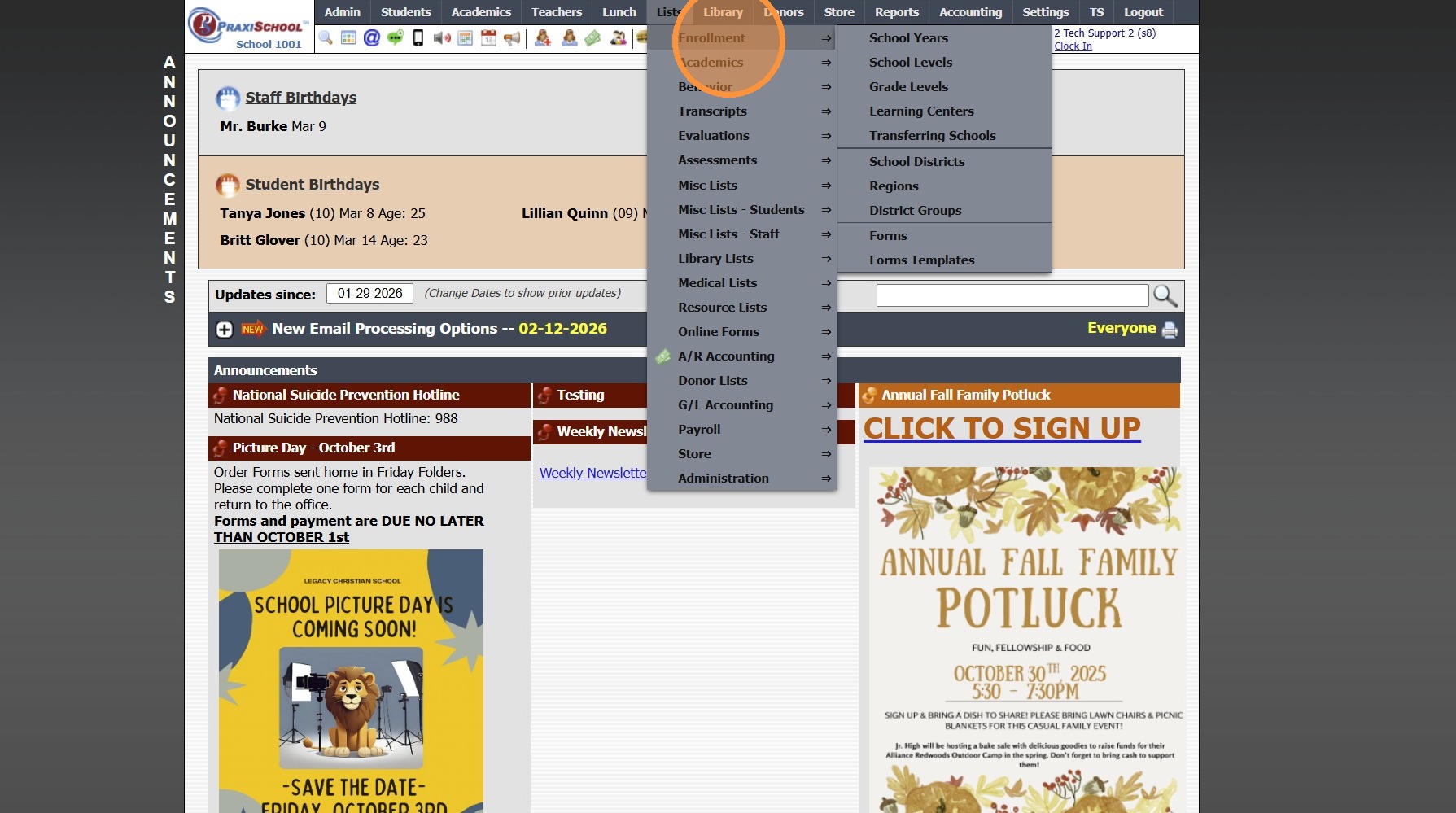Screen dimensions: 1456x813
Task: Click the megaphone icon on Picture Day announcement
Action: click(220, 448)
